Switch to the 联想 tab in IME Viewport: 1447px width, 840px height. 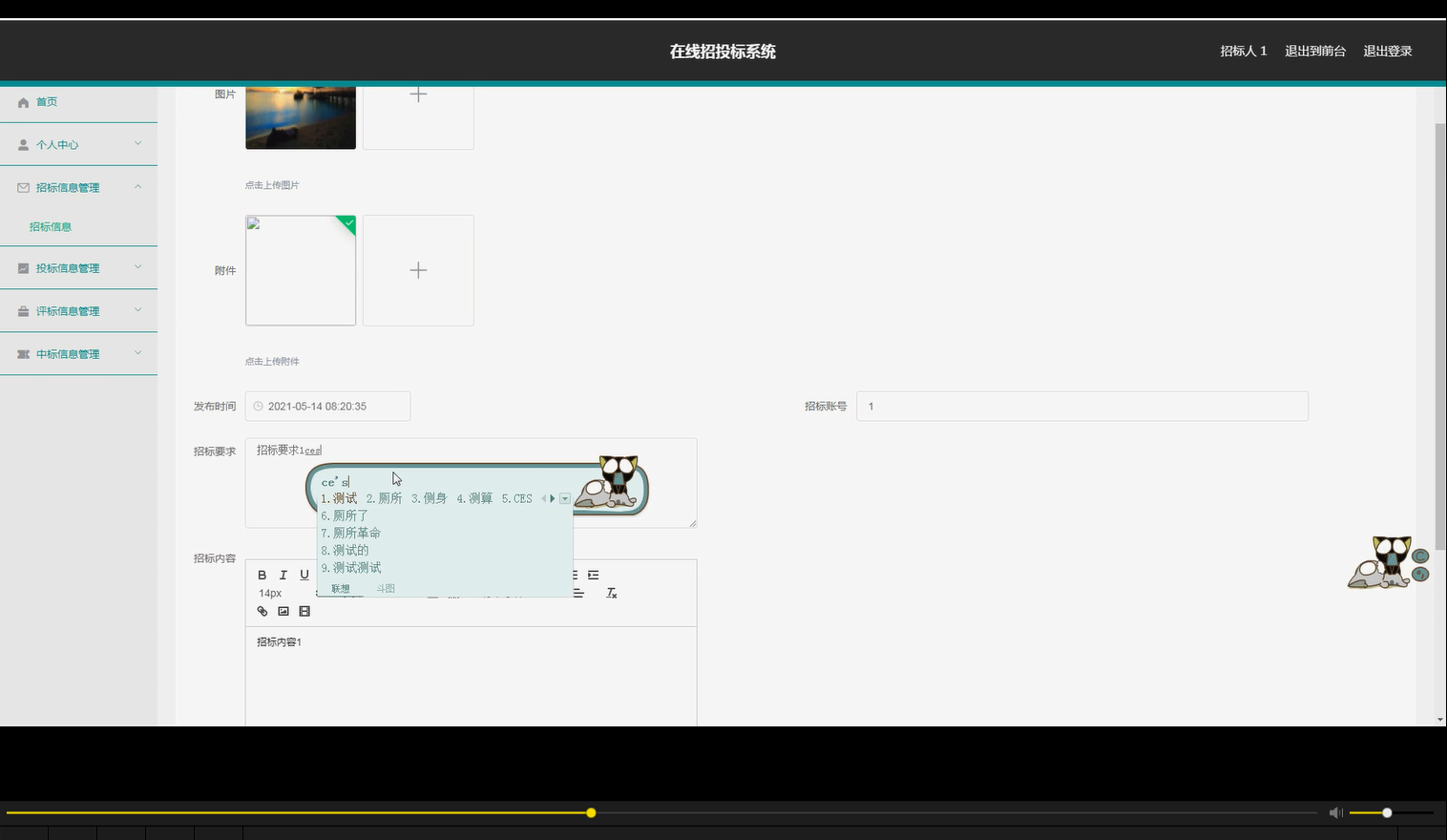click(x=341, y=588)
